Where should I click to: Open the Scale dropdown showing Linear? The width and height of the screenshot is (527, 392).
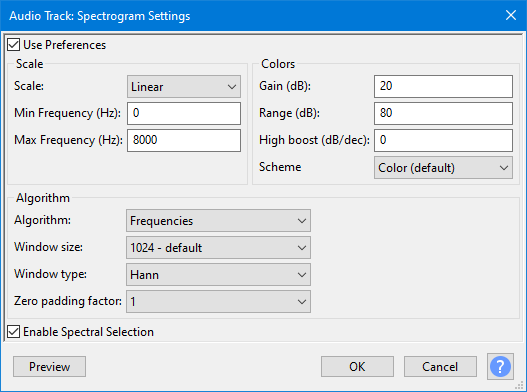tap(184, 86)
